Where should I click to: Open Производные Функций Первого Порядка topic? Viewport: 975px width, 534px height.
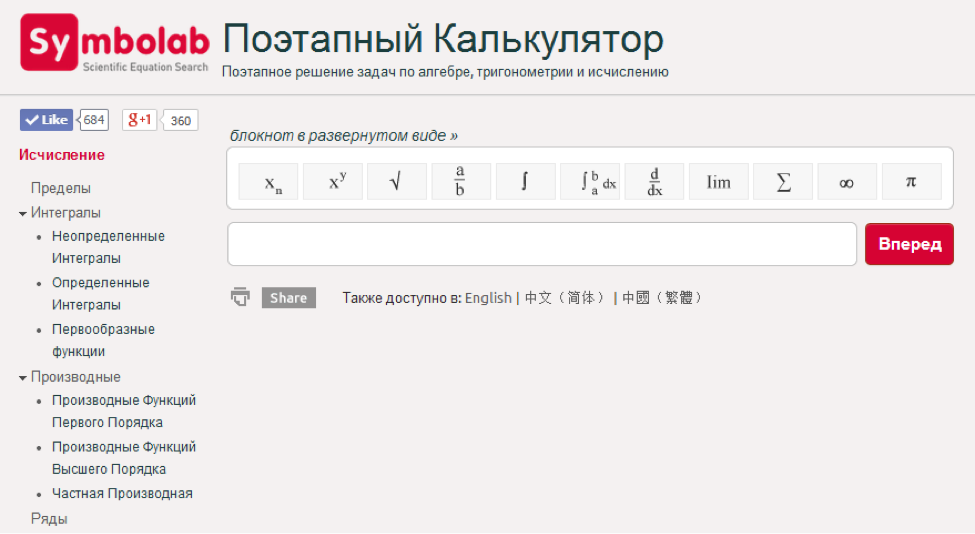[124, 411]
